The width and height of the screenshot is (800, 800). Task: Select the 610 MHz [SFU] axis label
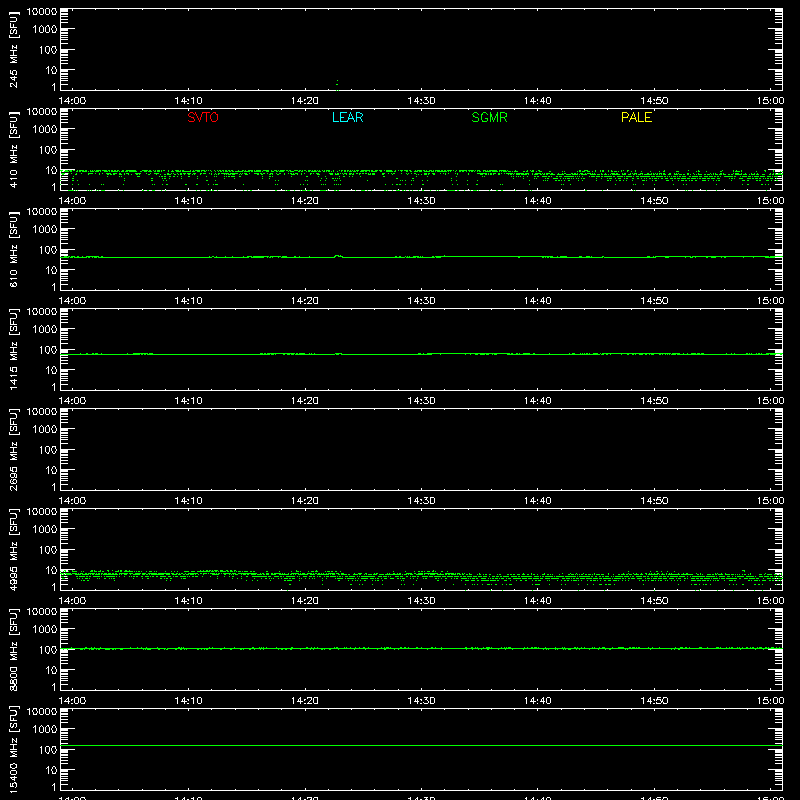click(x=14, y=249)
